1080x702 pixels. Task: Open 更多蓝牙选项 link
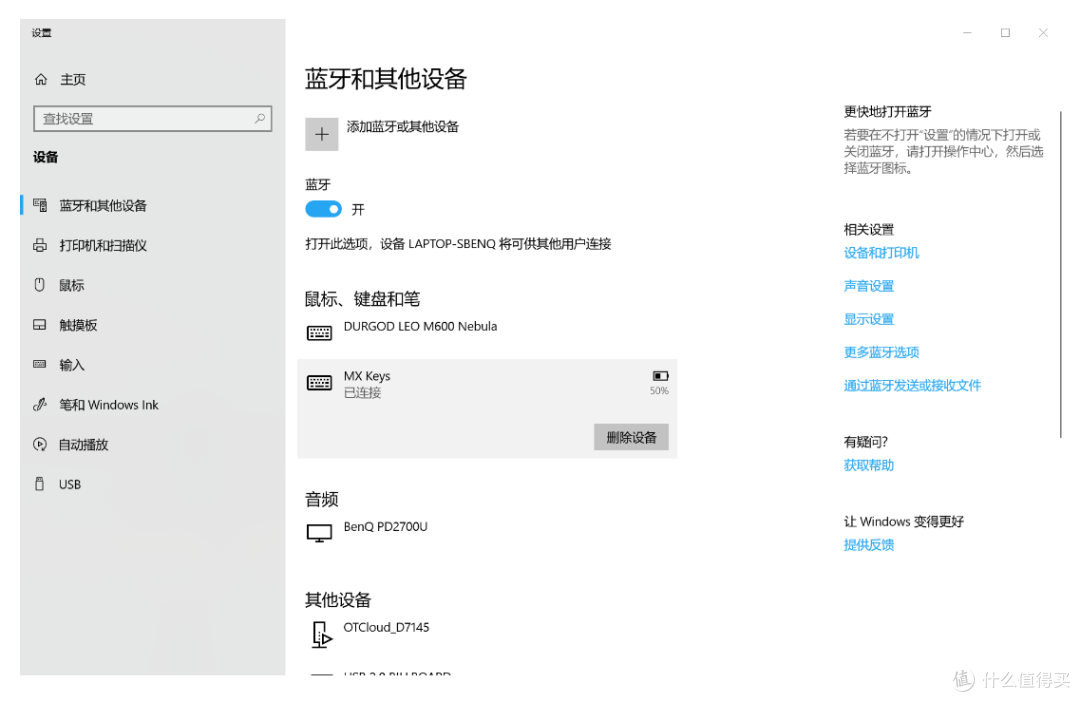tap(881, 352)
